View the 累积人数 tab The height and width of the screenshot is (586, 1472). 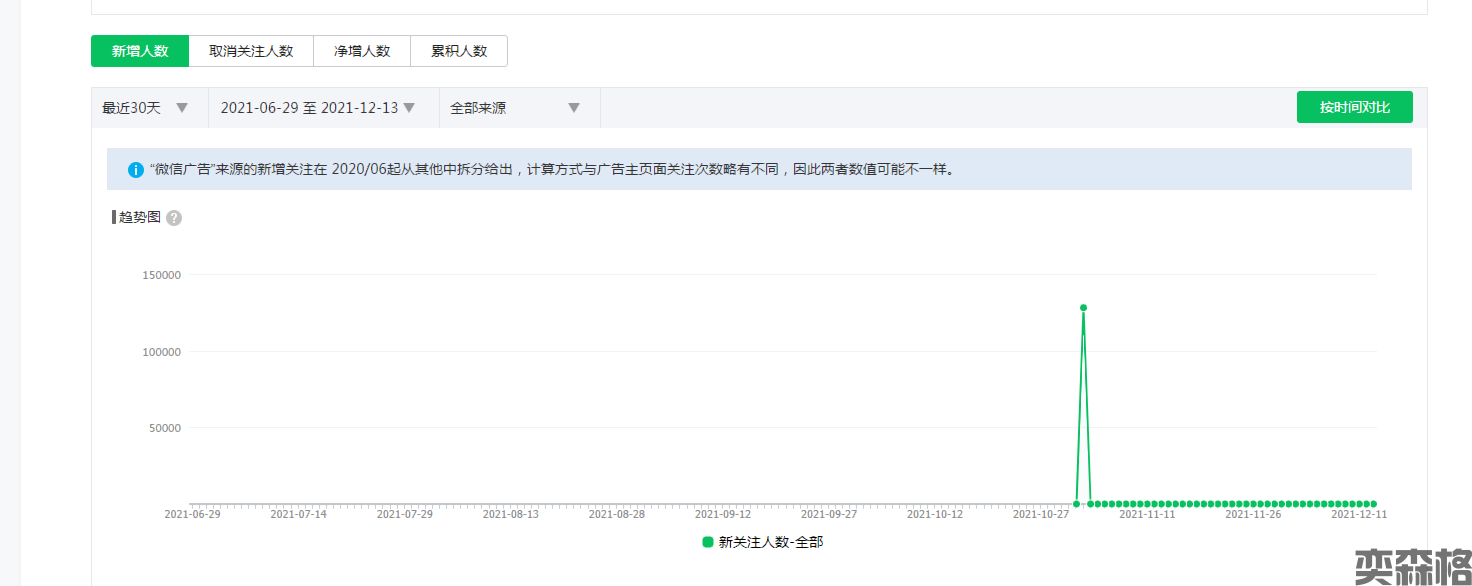[459, 51]
